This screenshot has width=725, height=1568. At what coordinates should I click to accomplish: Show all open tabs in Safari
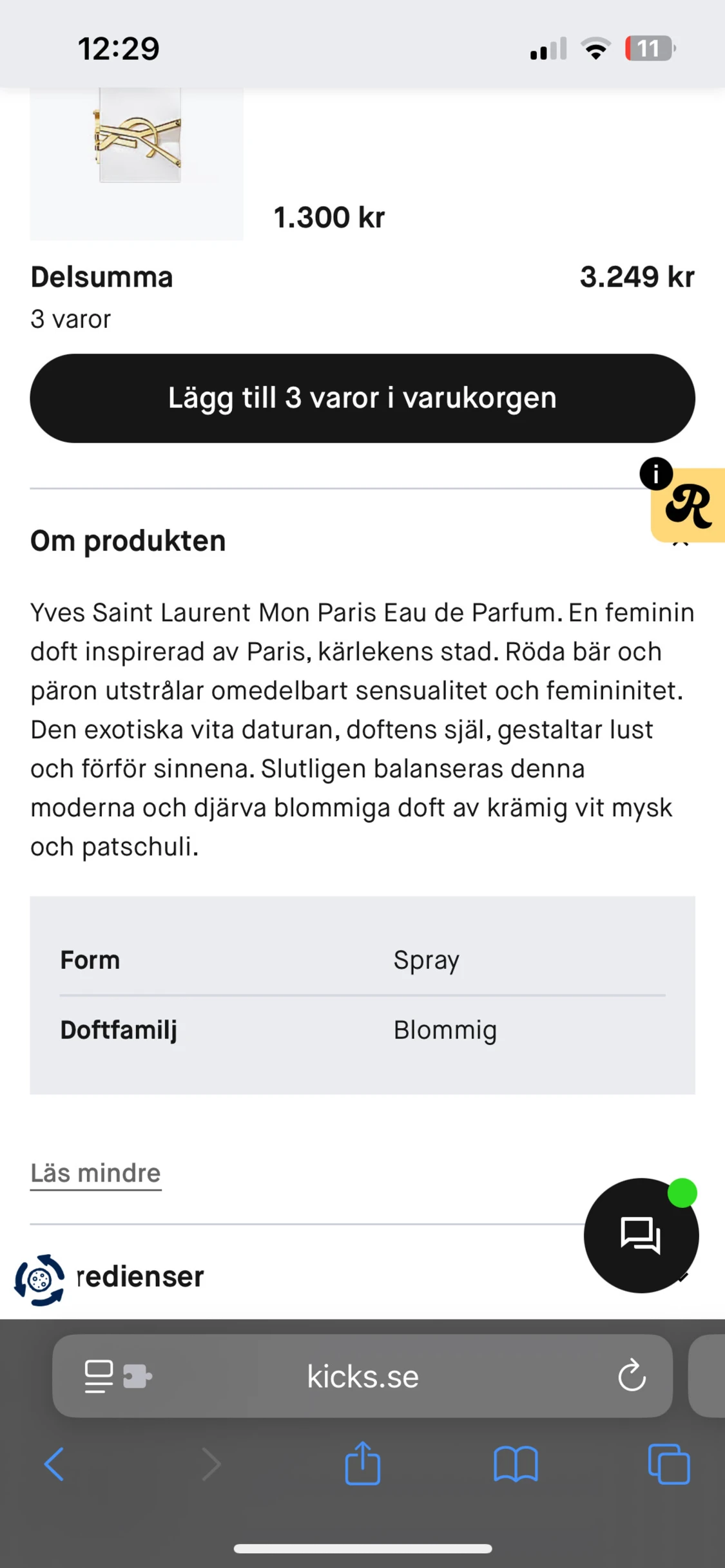[669, 1464]
